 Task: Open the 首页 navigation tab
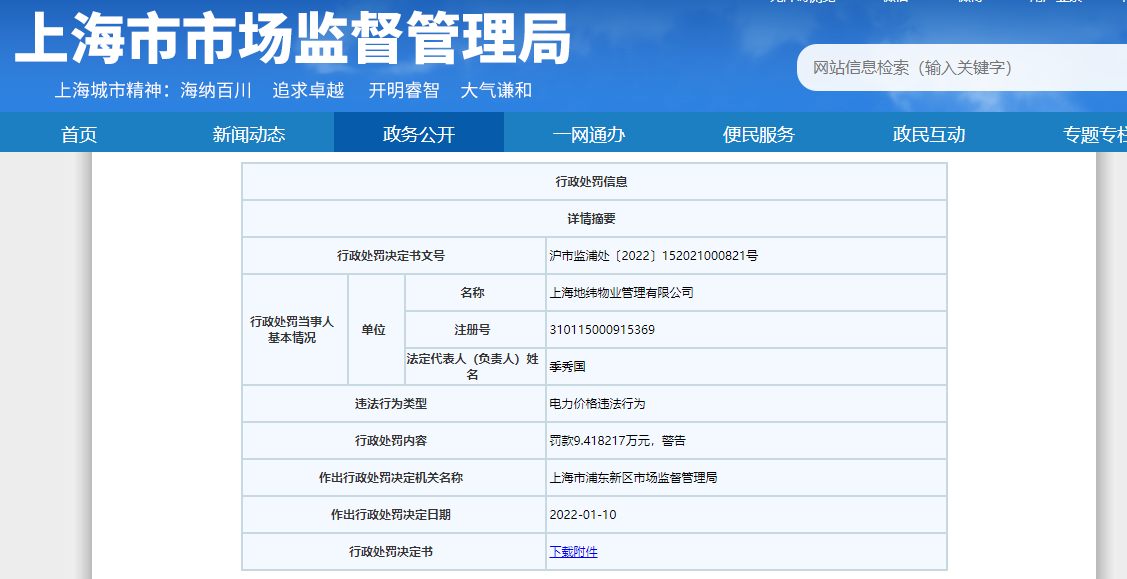pyautogui.click(x=79, y=134)
